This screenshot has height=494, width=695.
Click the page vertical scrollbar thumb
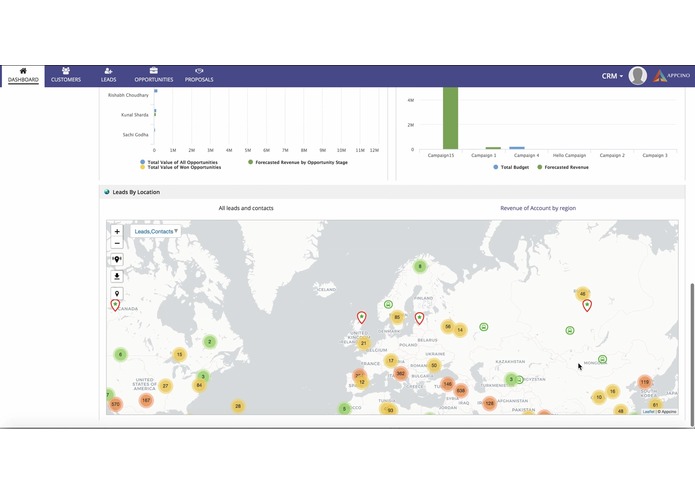pos(692,355)
